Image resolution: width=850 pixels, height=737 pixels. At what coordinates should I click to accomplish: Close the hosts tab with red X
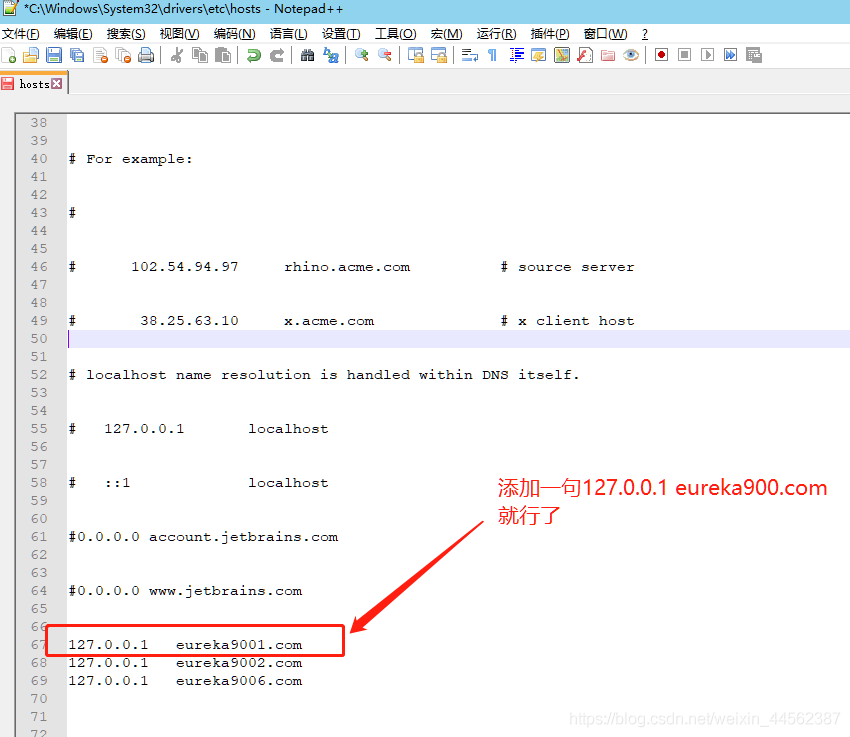[x=57, y=83]
